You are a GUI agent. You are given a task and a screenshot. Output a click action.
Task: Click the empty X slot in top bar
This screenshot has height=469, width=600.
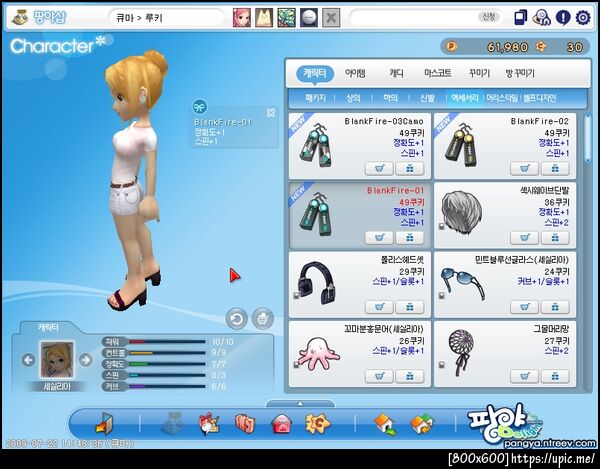(331, 18)
